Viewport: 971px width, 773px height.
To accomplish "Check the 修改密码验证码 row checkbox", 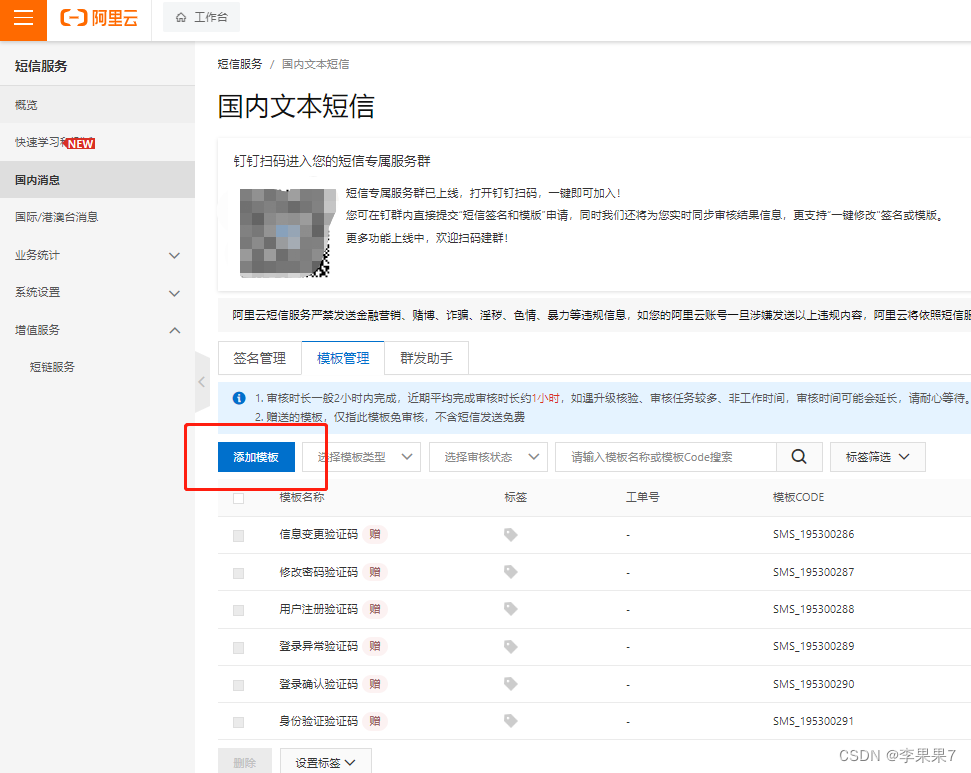I will click(x=238, y=573).
